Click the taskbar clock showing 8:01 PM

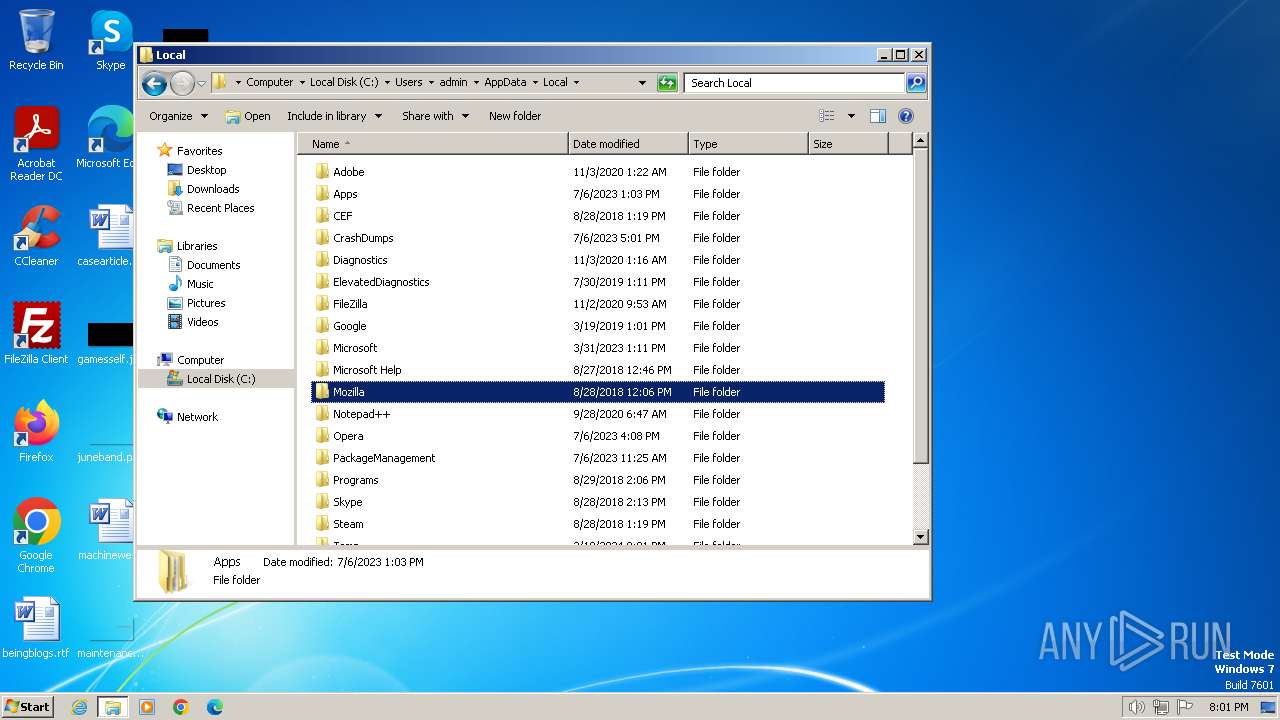point(1228,707)
